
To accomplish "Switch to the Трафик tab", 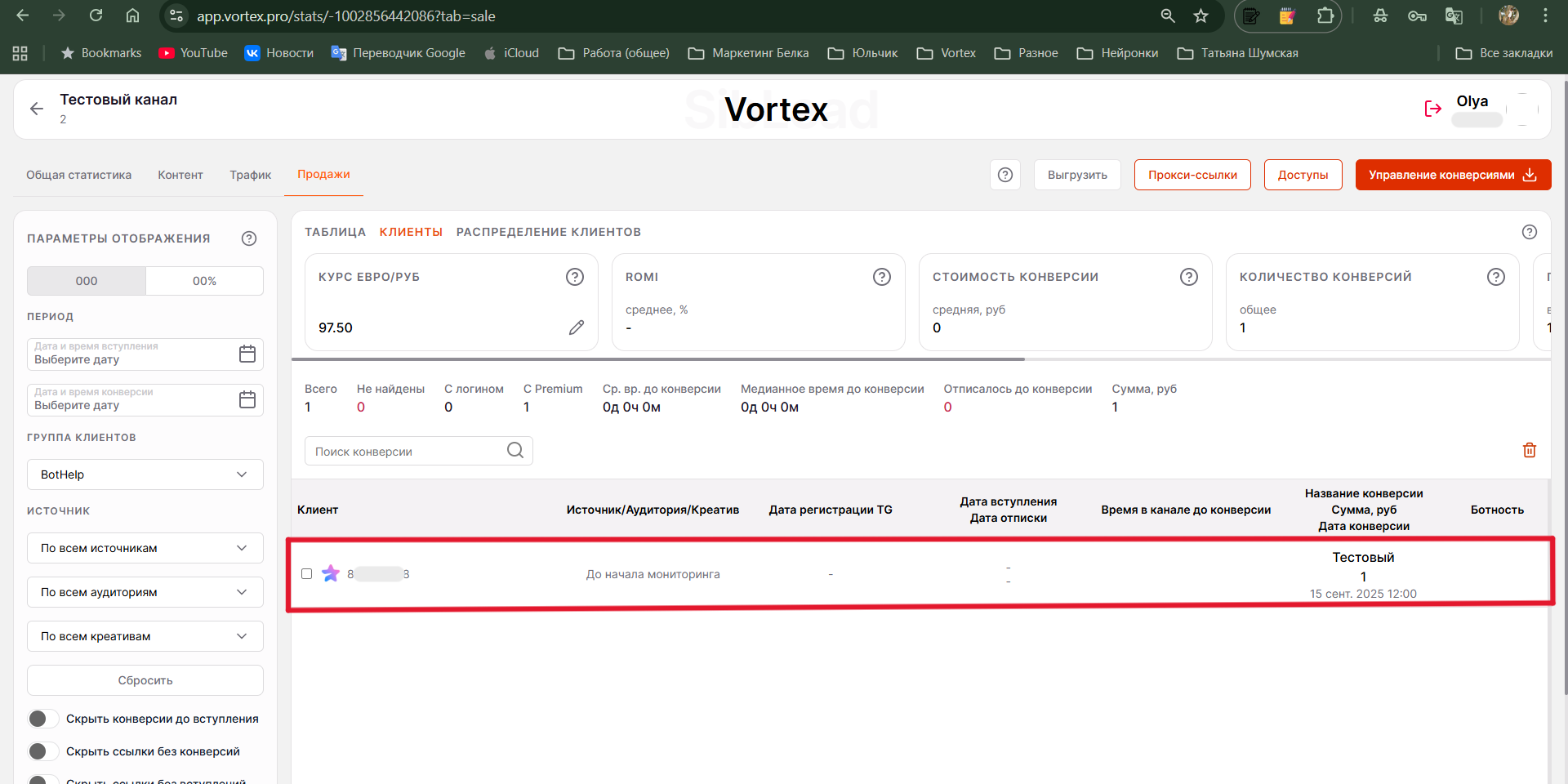I will click(250, 175).
